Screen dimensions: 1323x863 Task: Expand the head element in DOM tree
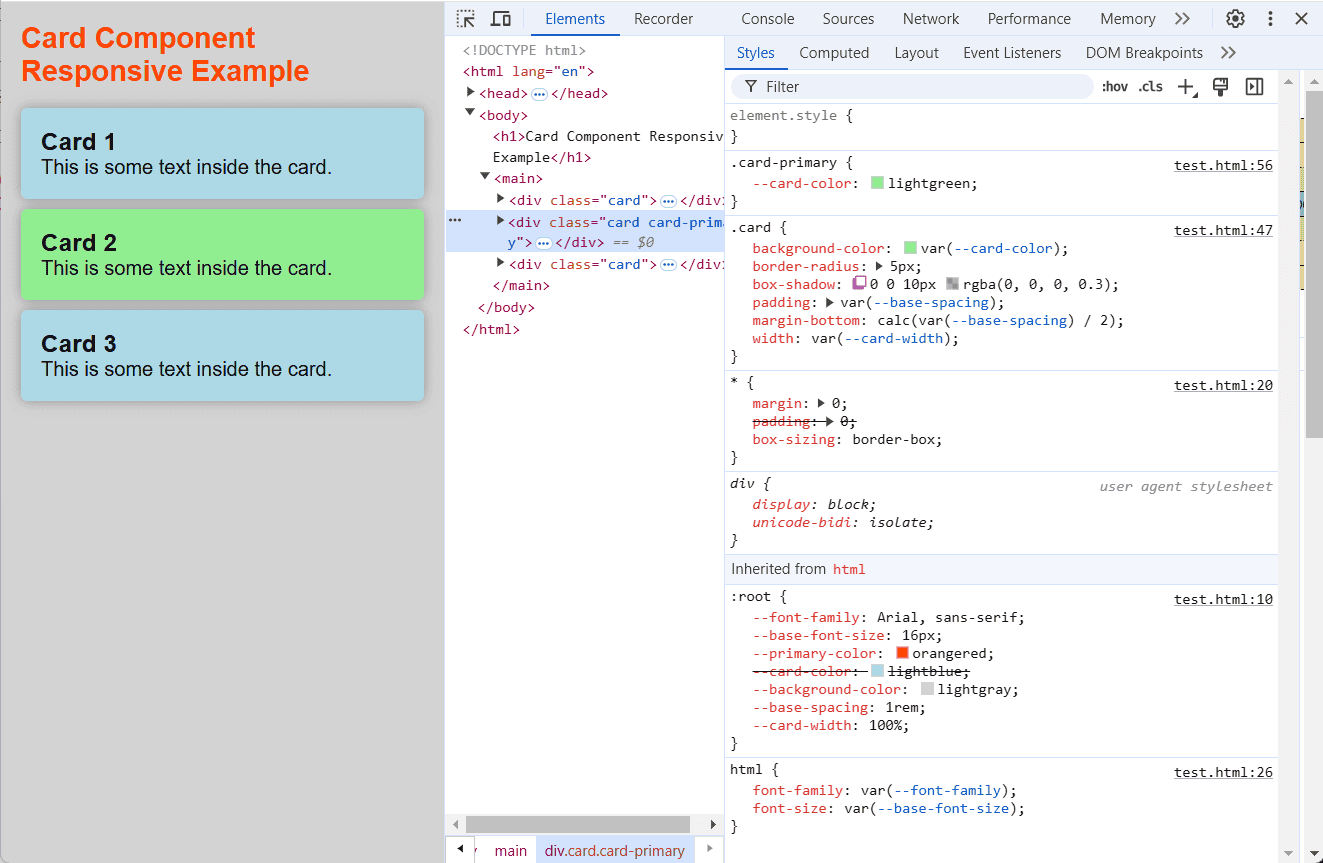(471, 92)
